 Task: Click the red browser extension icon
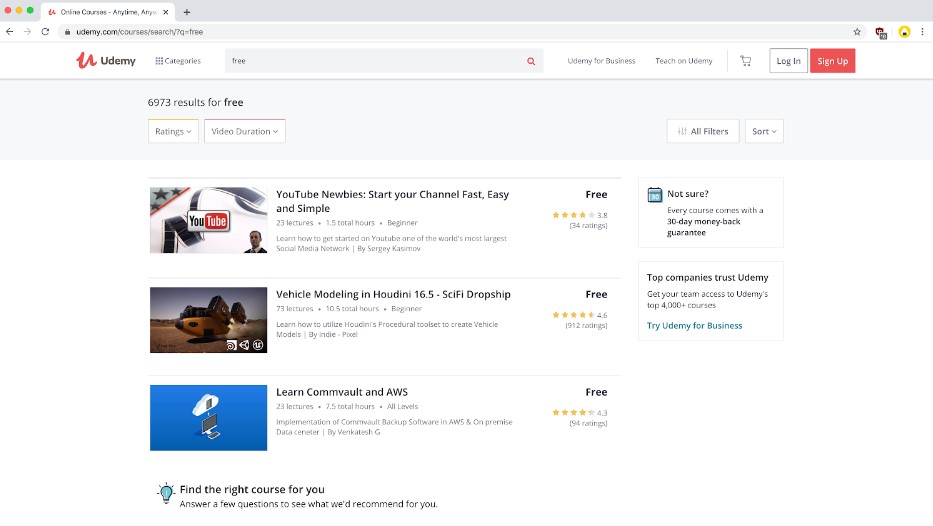(881, 32)
